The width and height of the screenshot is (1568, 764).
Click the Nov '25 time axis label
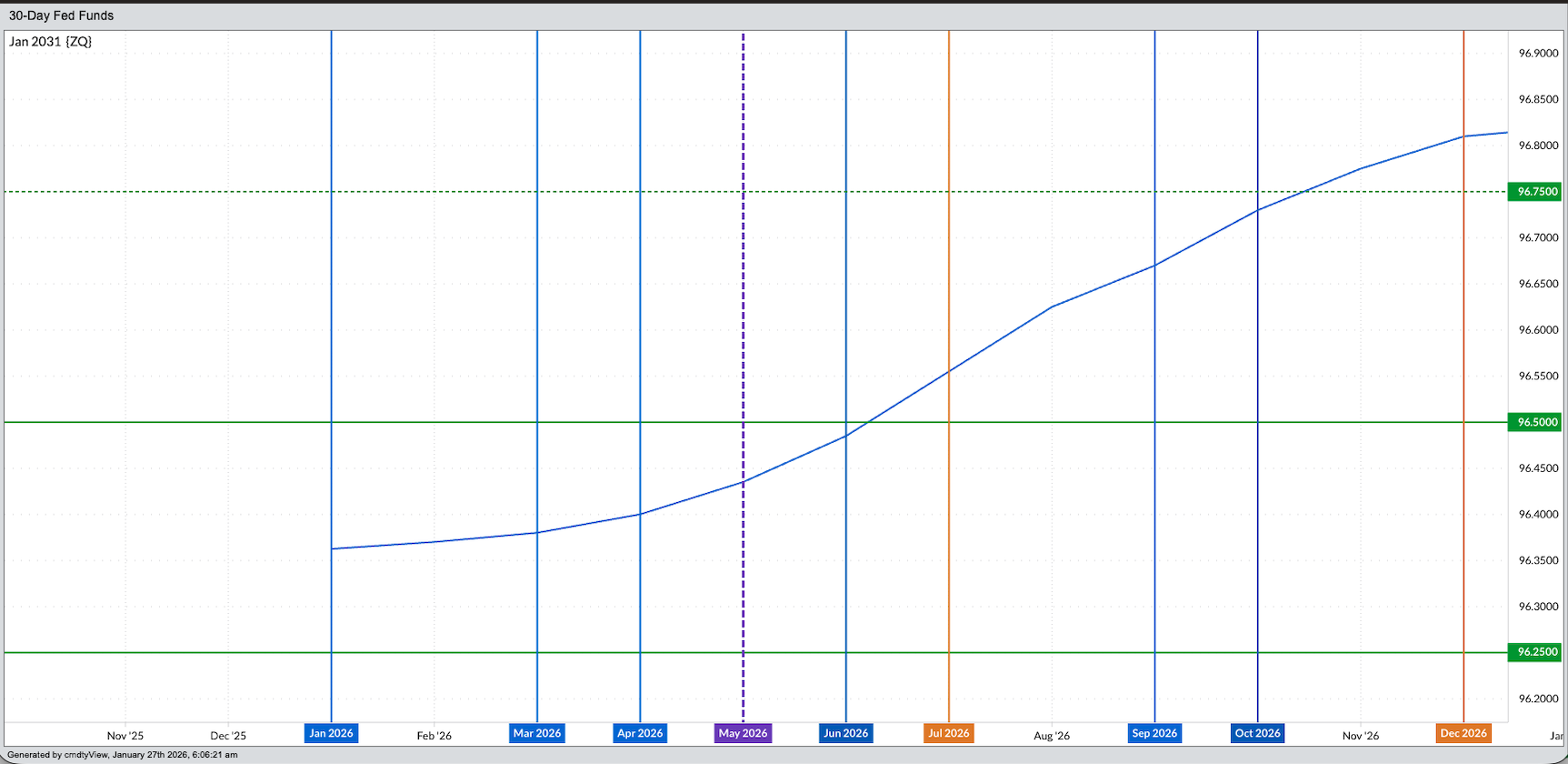[125, 736]
